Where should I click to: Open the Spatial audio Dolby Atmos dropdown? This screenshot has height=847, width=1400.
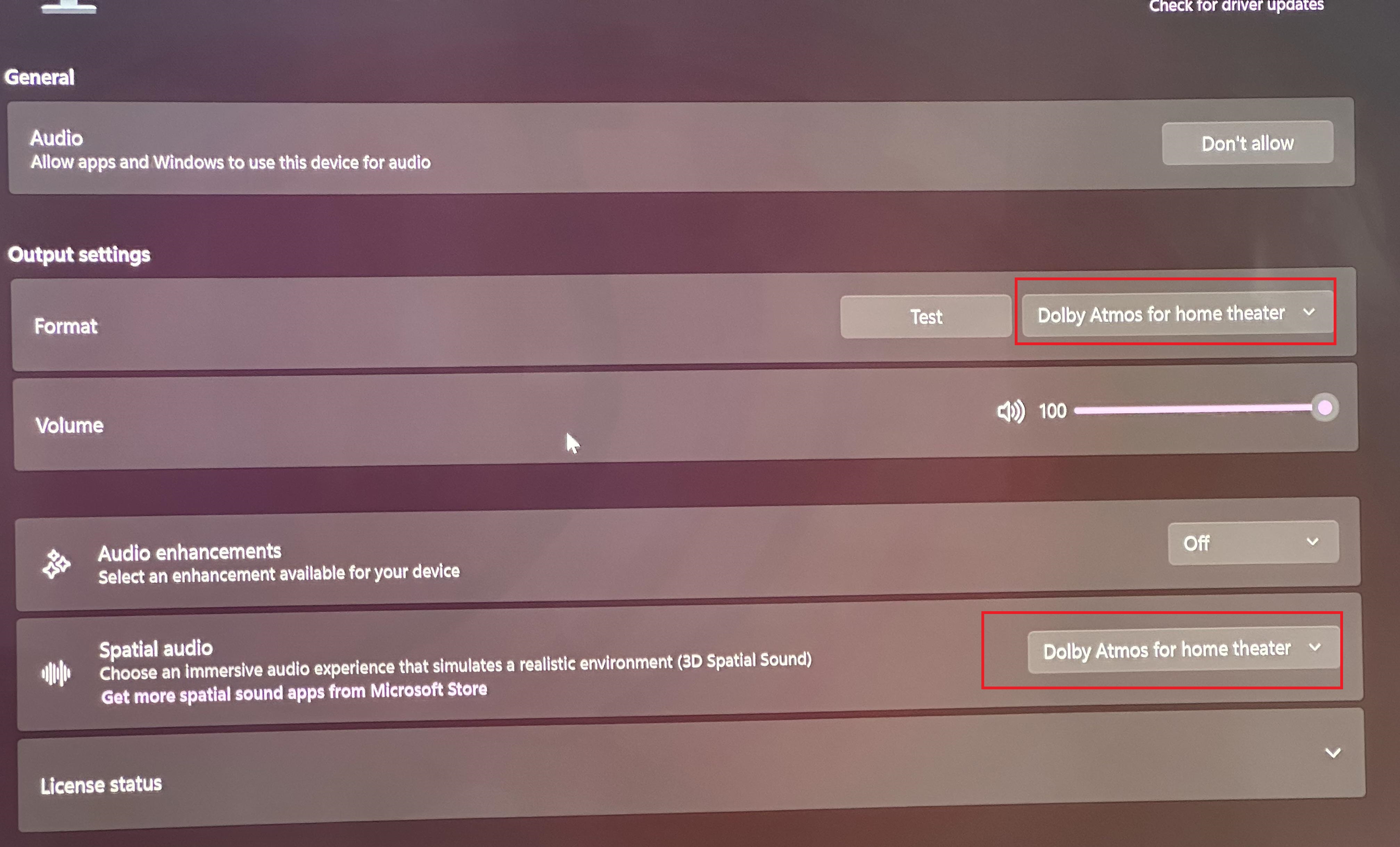pos(1184,649)
